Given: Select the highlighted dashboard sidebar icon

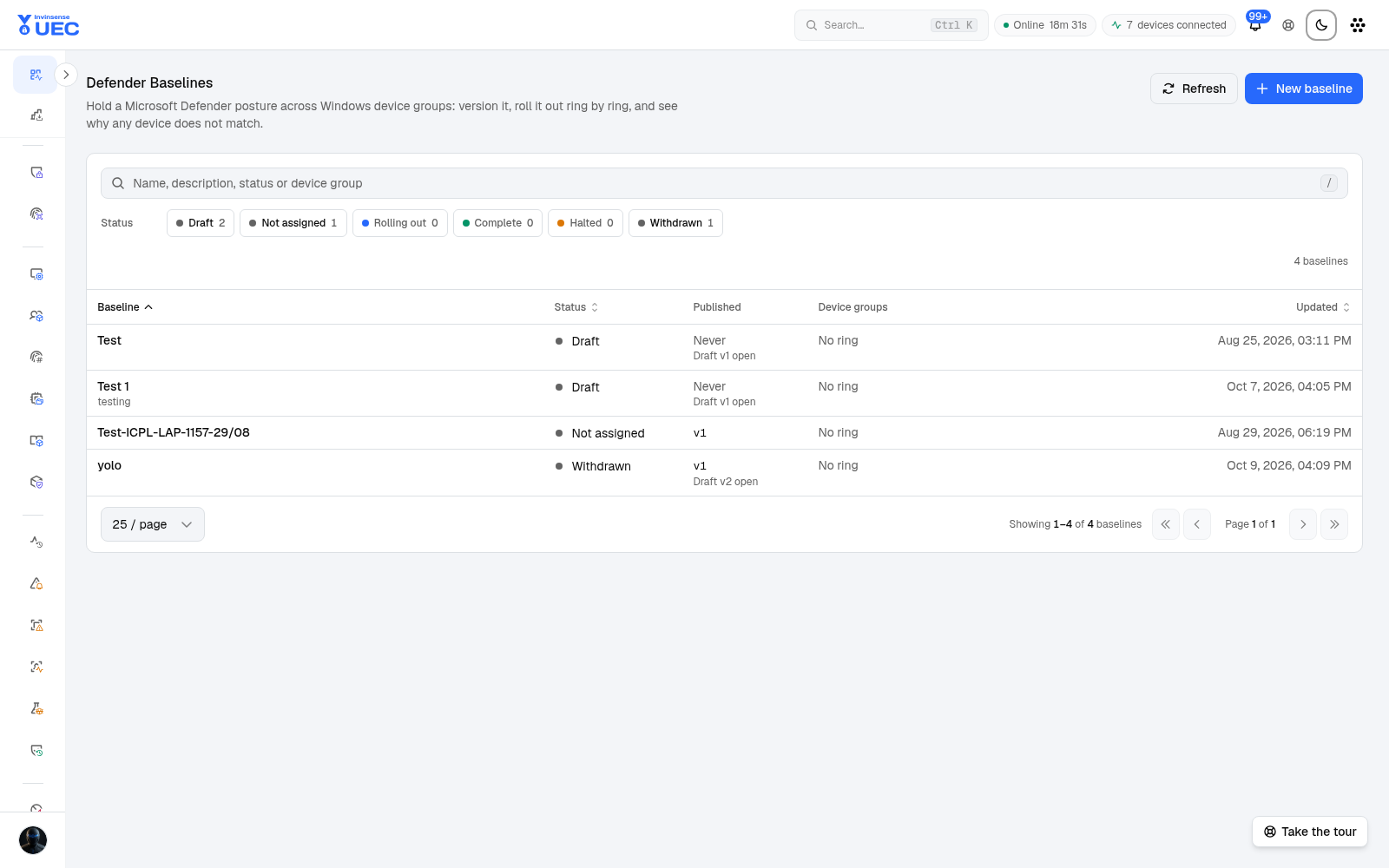Looking at the screenshot, I should point(36,75).
